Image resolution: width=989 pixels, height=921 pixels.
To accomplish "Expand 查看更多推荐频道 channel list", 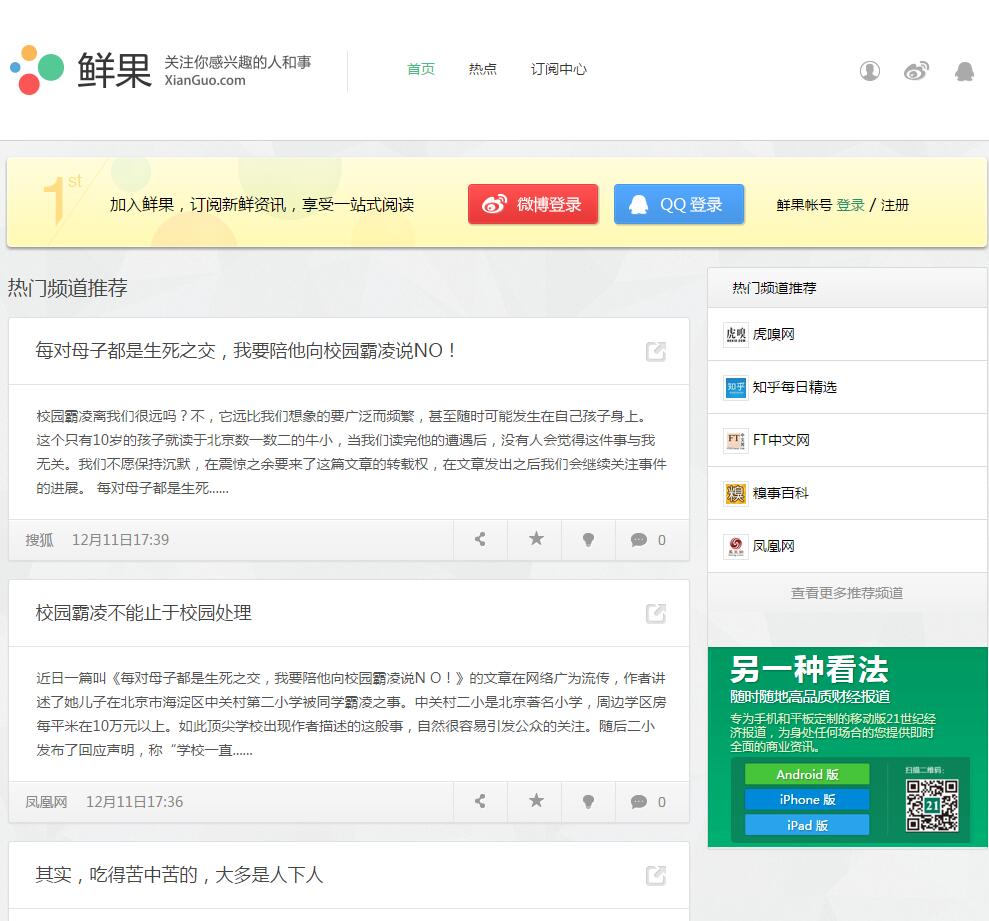I will point(846,593).
